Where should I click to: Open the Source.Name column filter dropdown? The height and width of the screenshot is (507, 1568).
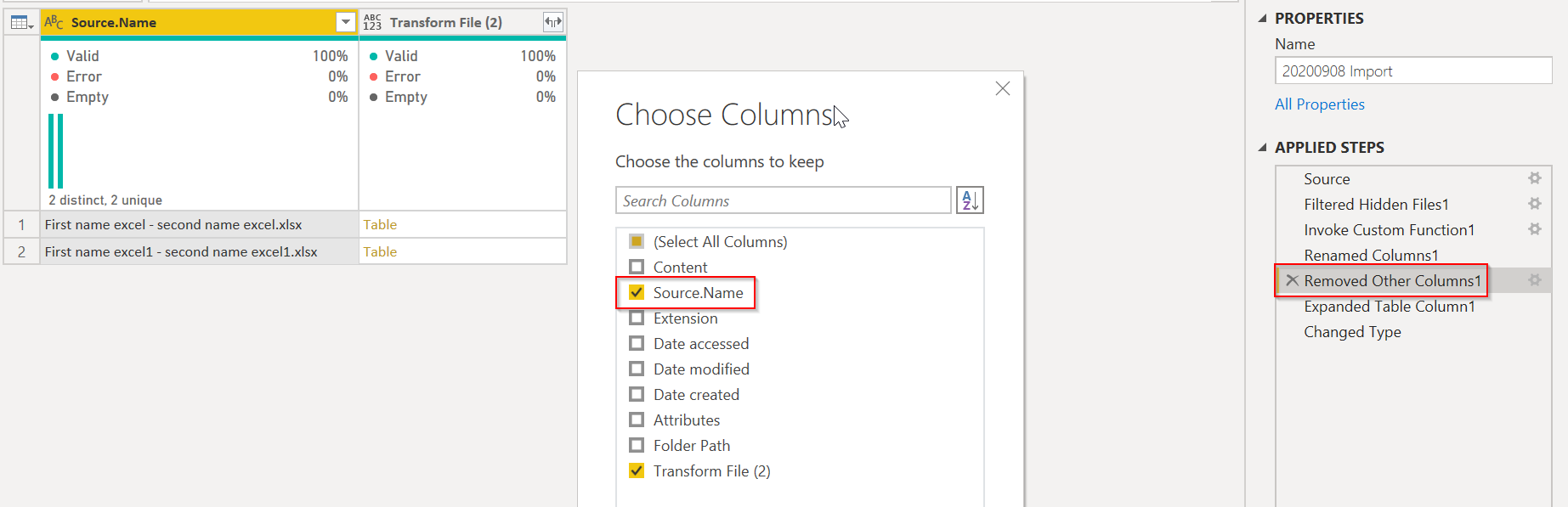click(346, 22)
